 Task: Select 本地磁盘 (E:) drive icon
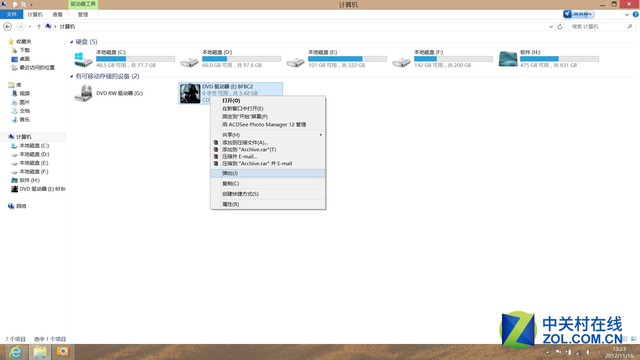coord(295,62)
